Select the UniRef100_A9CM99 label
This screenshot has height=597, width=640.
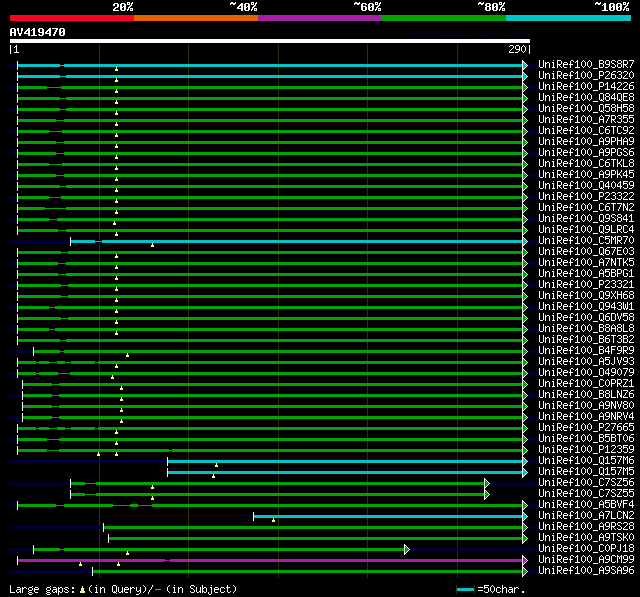coord(586,560)
